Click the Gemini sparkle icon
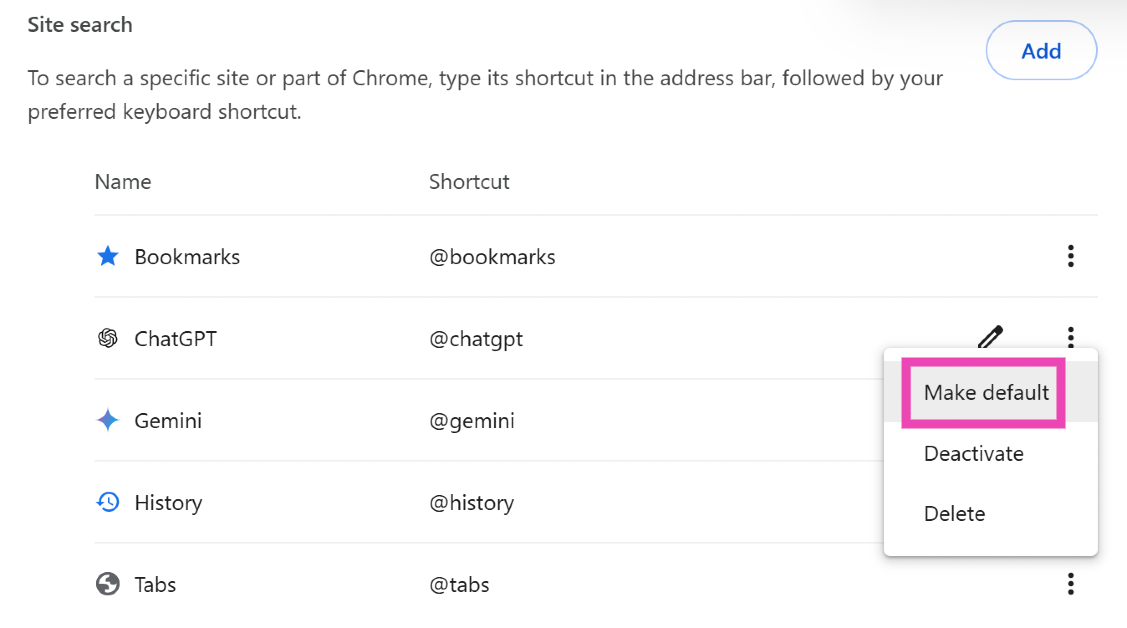This screenshot has width=1127, height=628. coord(108,421)
